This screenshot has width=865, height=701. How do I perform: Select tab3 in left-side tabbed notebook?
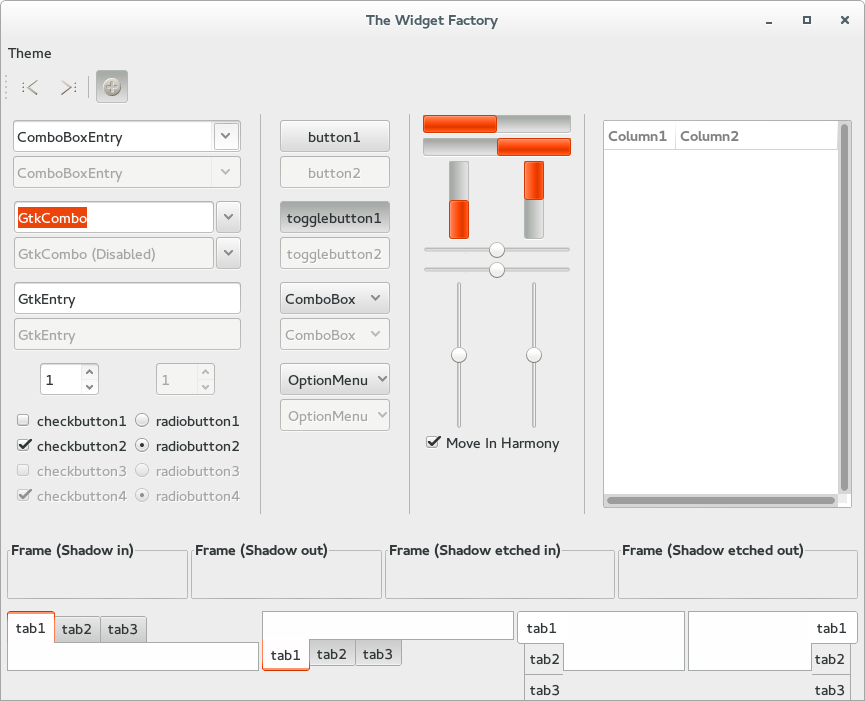pyautogui.click(x=544, y=689)
